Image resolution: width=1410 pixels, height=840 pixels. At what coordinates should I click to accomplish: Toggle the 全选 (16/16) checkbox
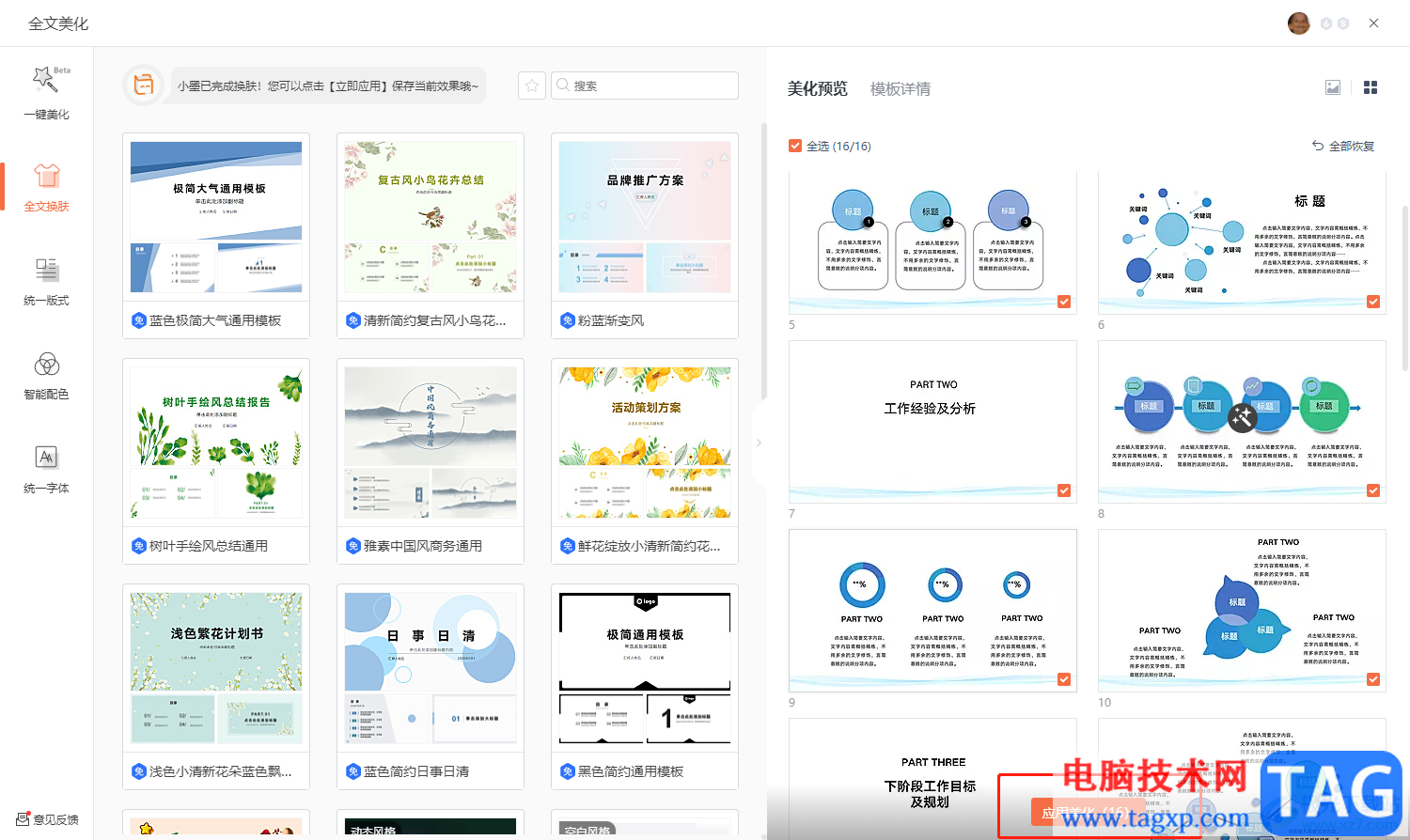[x=795, y=146]
